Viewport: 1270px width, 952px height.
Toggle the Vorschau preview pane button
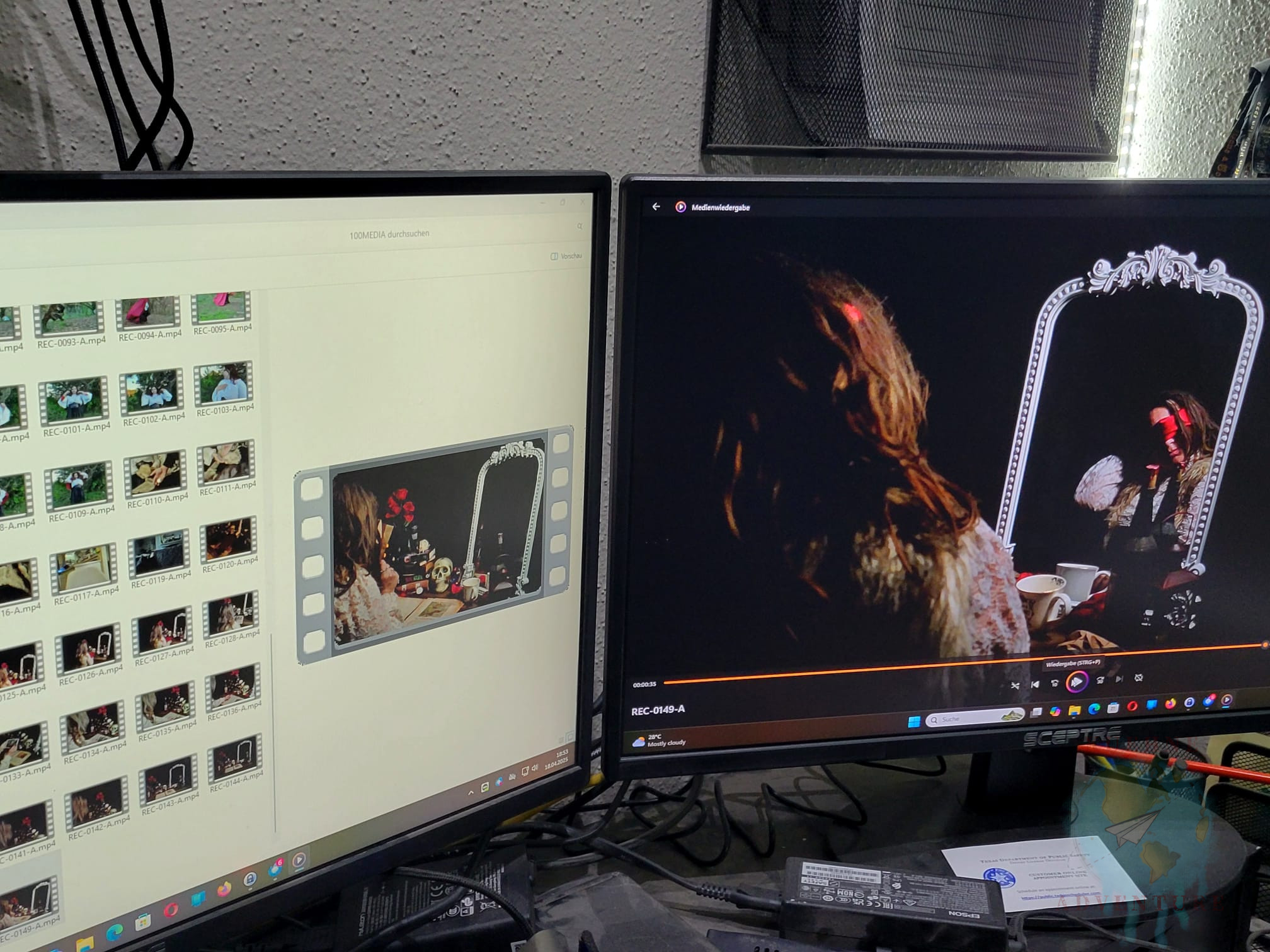565,256
